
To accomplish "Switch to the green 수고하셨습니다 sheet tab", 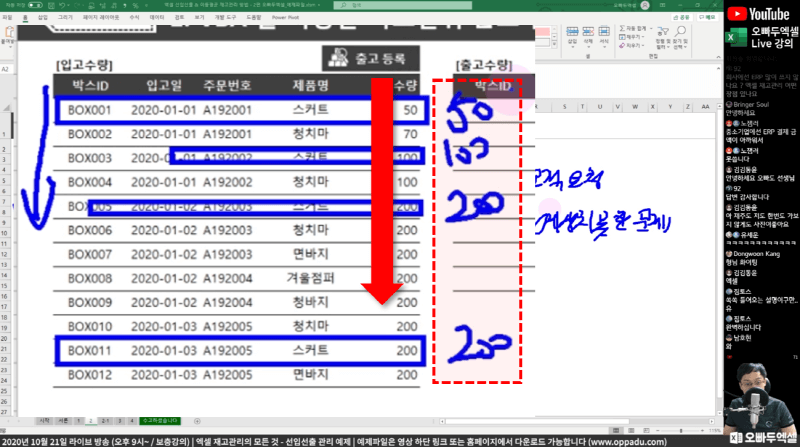I will tap(160, 421).
